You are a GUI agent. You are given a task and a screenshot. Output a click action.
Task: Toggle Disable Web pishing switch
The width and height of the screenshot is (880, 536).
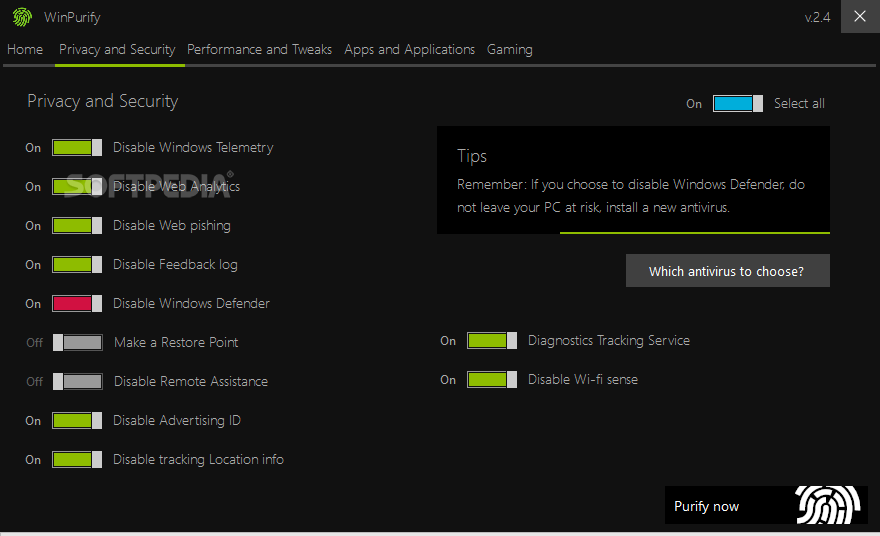[77, 226]
